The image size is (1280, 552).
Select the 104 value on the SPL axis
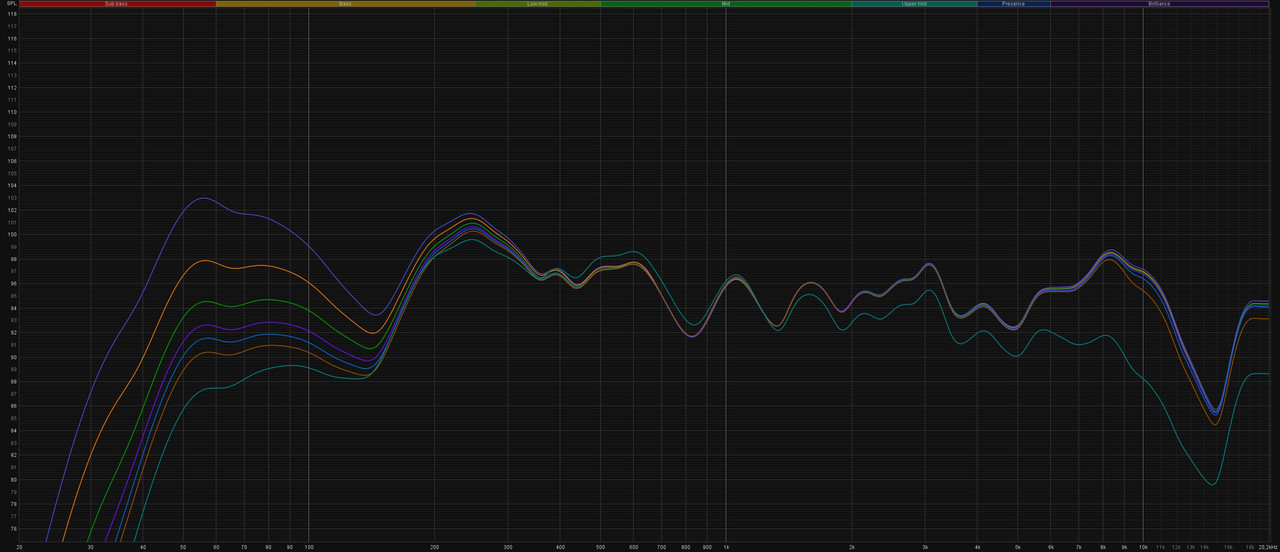pos(12,186)
